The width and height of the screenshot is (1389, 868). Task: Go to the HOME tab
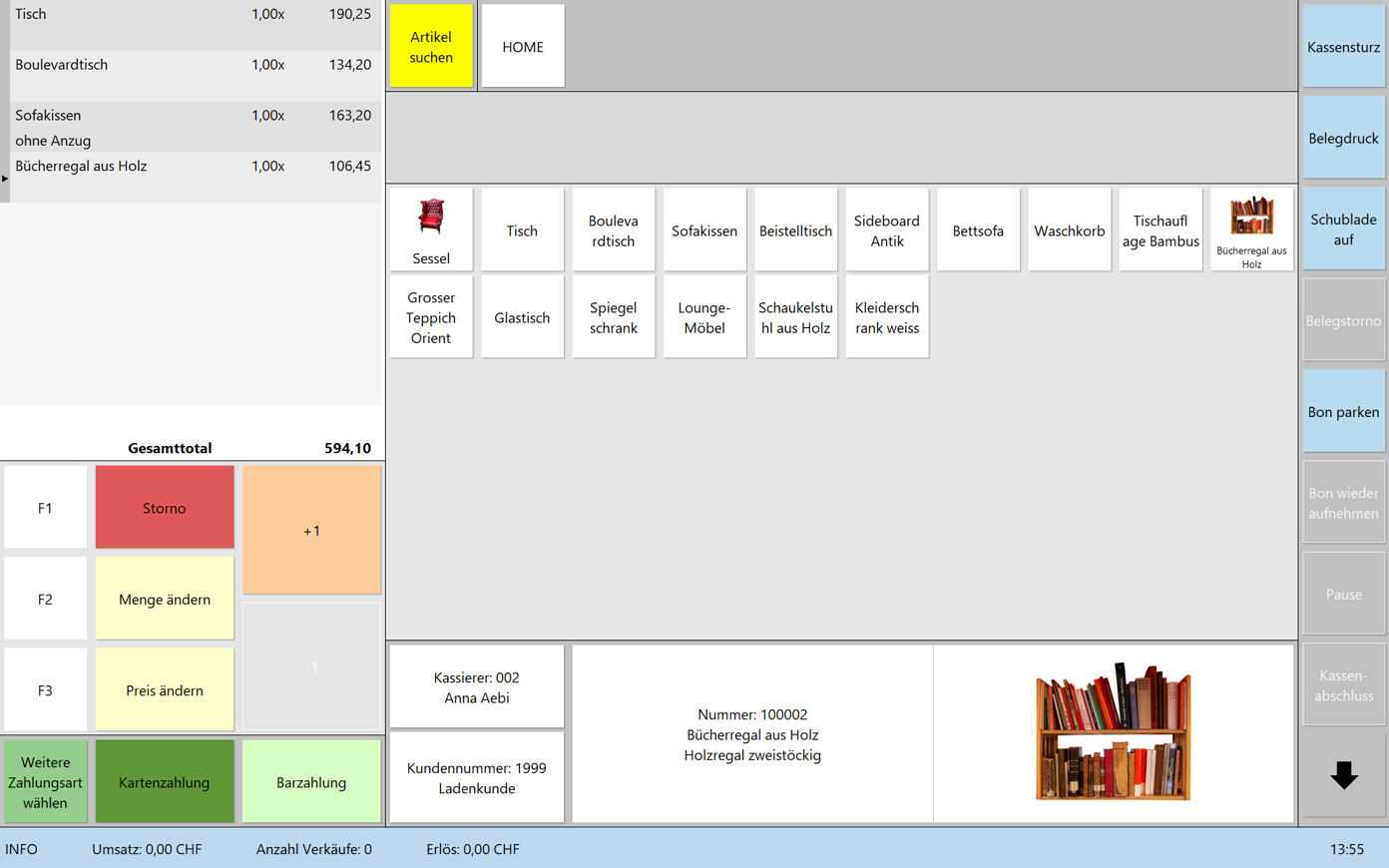point(523,47)
